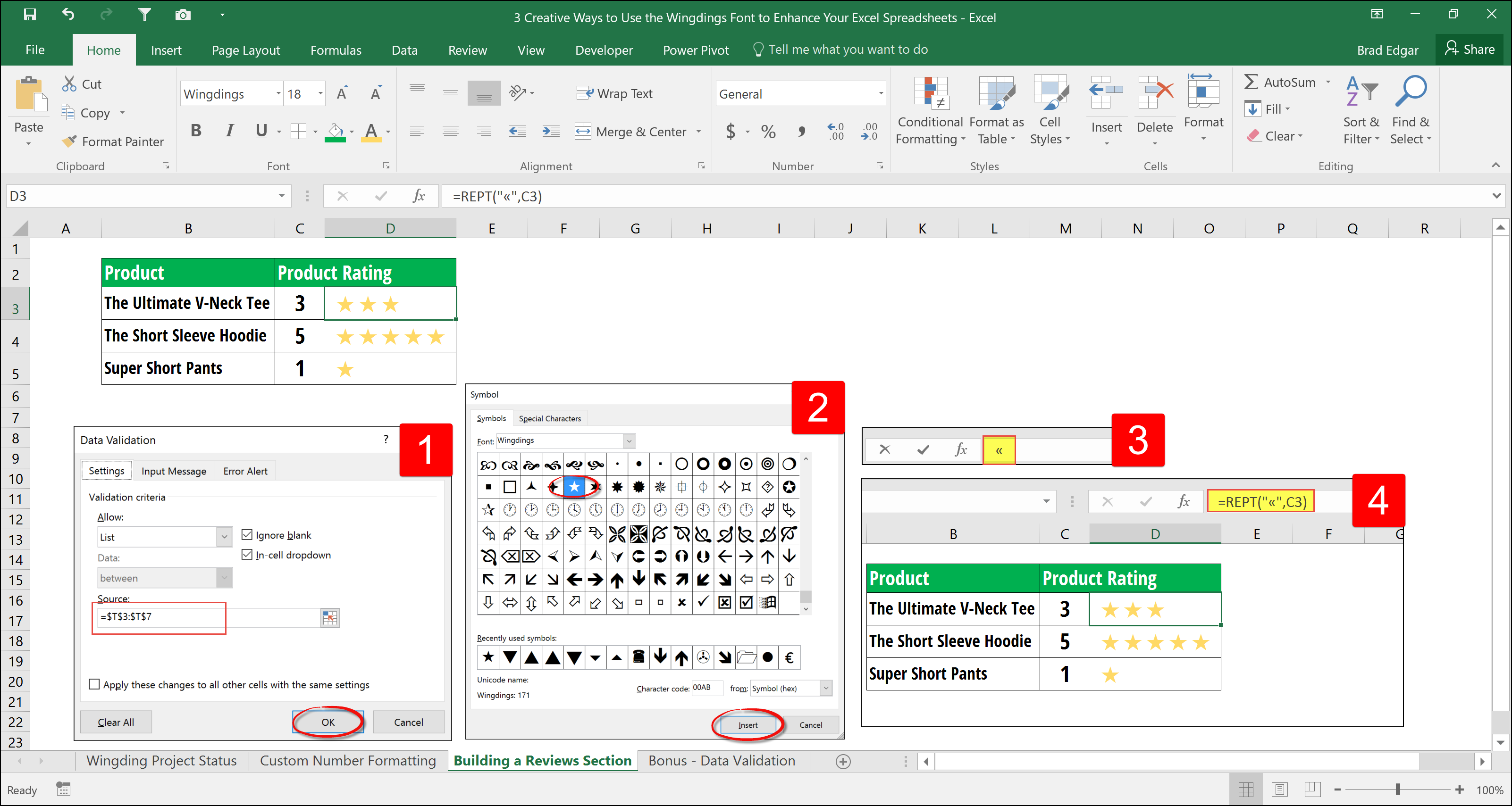Open the Formulas ribbon tab
Viewport: 1512px width, 806px height.
click(x=336, y=50)
